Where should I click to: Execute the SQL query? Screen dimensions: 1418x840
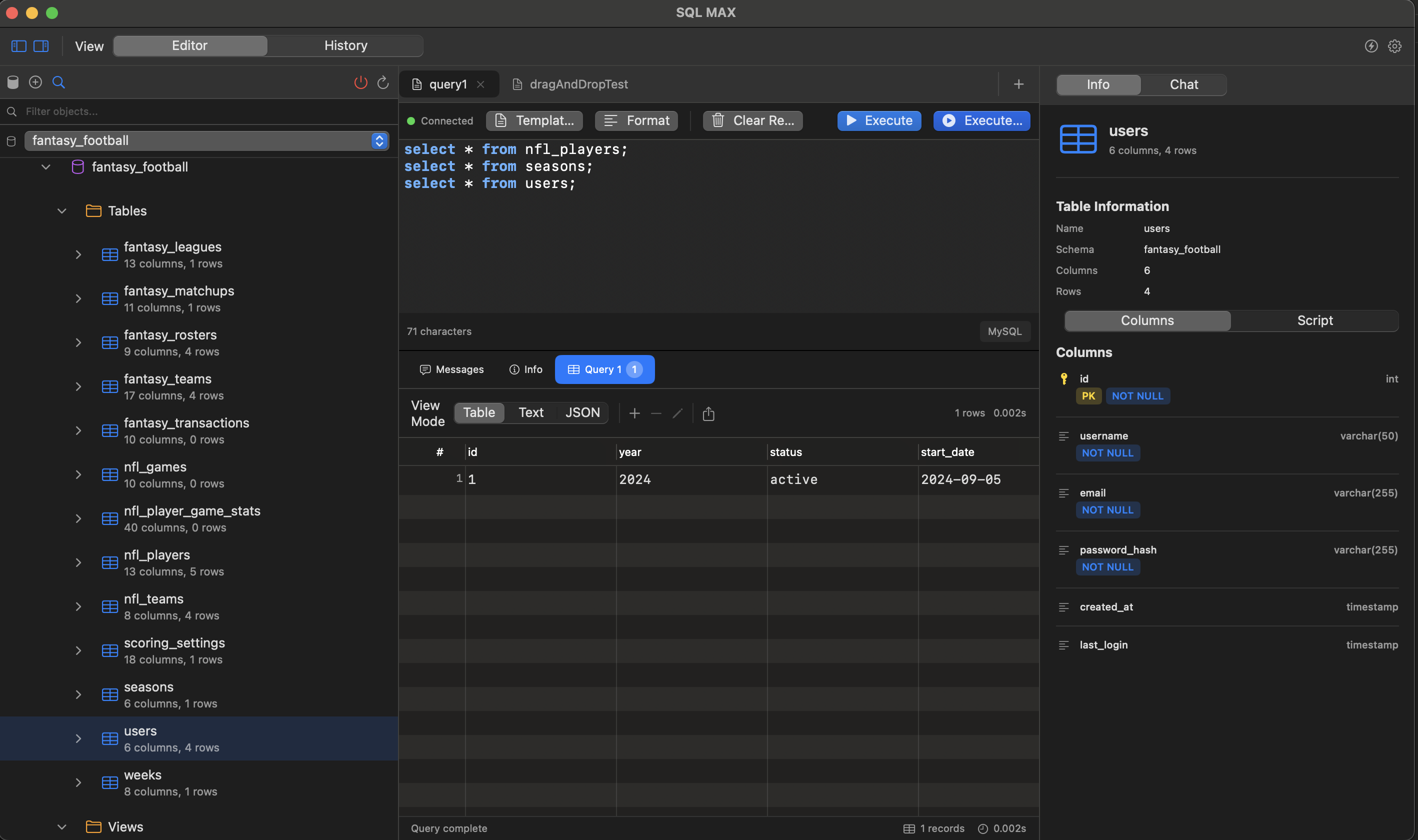point(878,120)
